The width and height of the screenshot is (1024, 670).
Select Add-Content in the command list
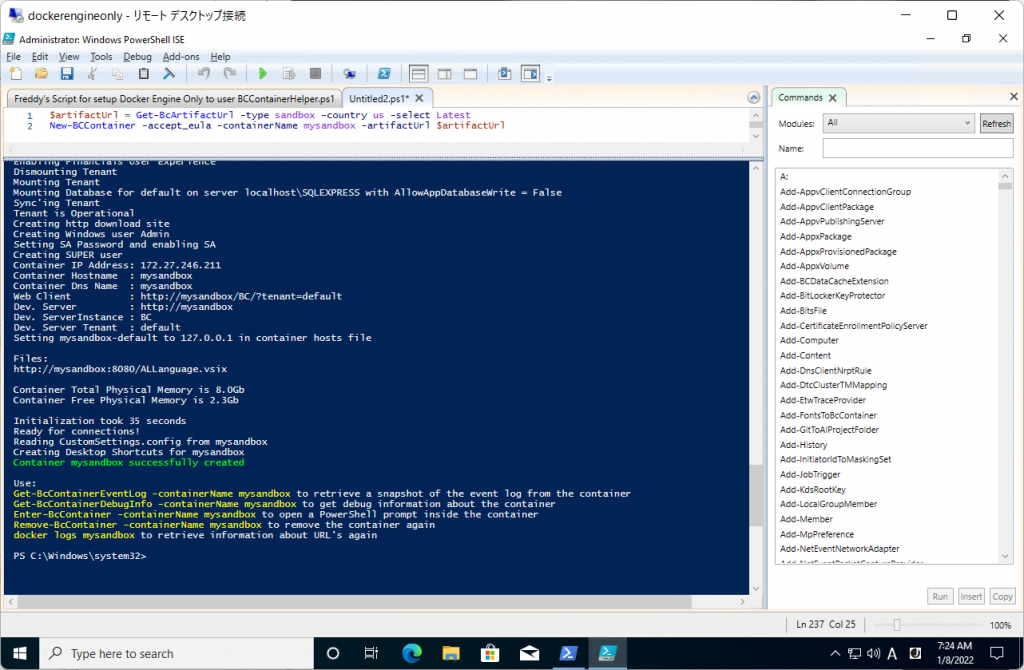coord(805,356)
